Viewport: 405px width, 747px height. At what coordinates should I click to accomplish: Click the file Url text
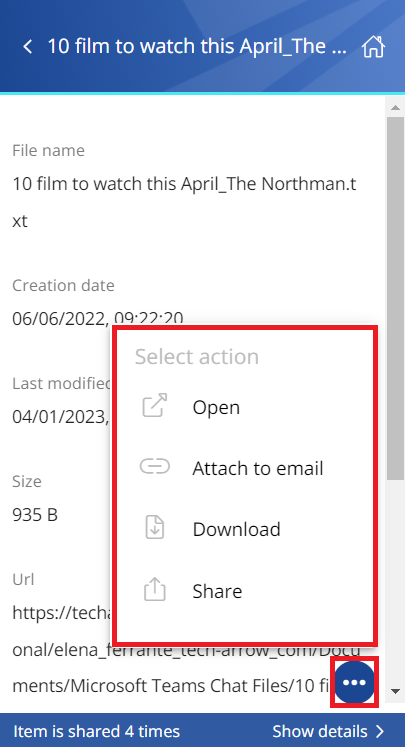point(186,649)
